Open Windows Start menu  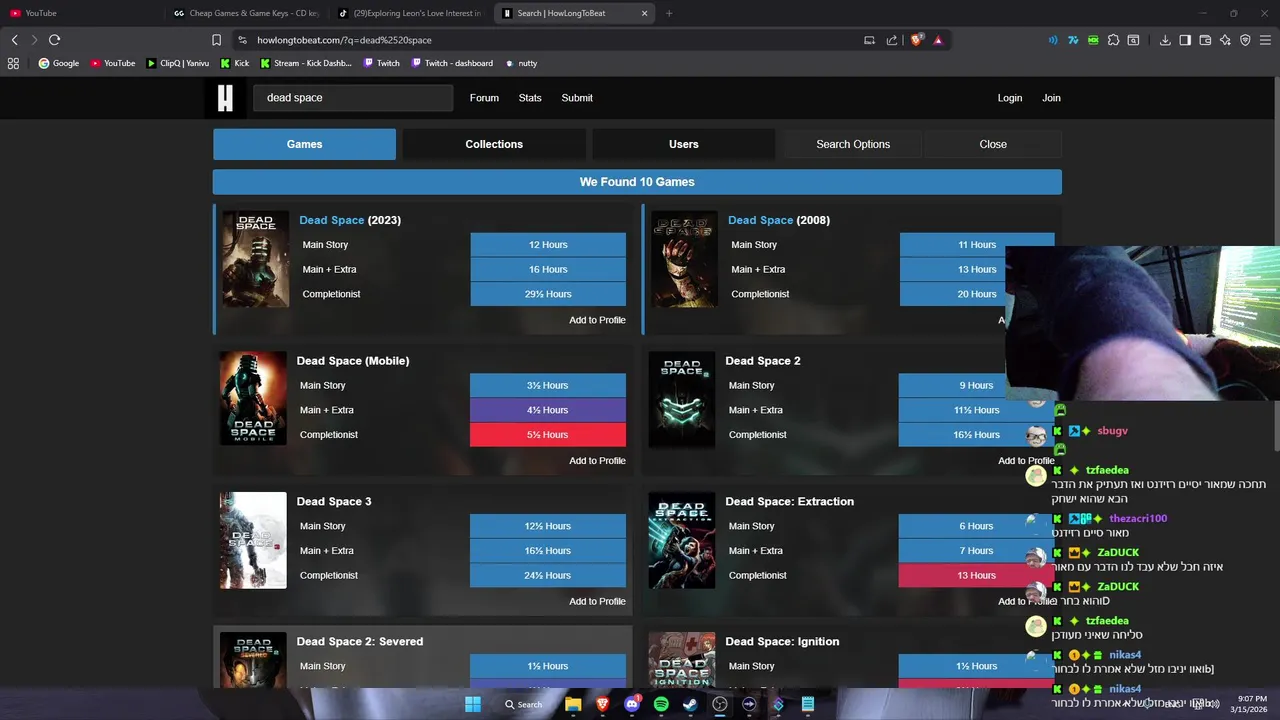coord(473,704)
